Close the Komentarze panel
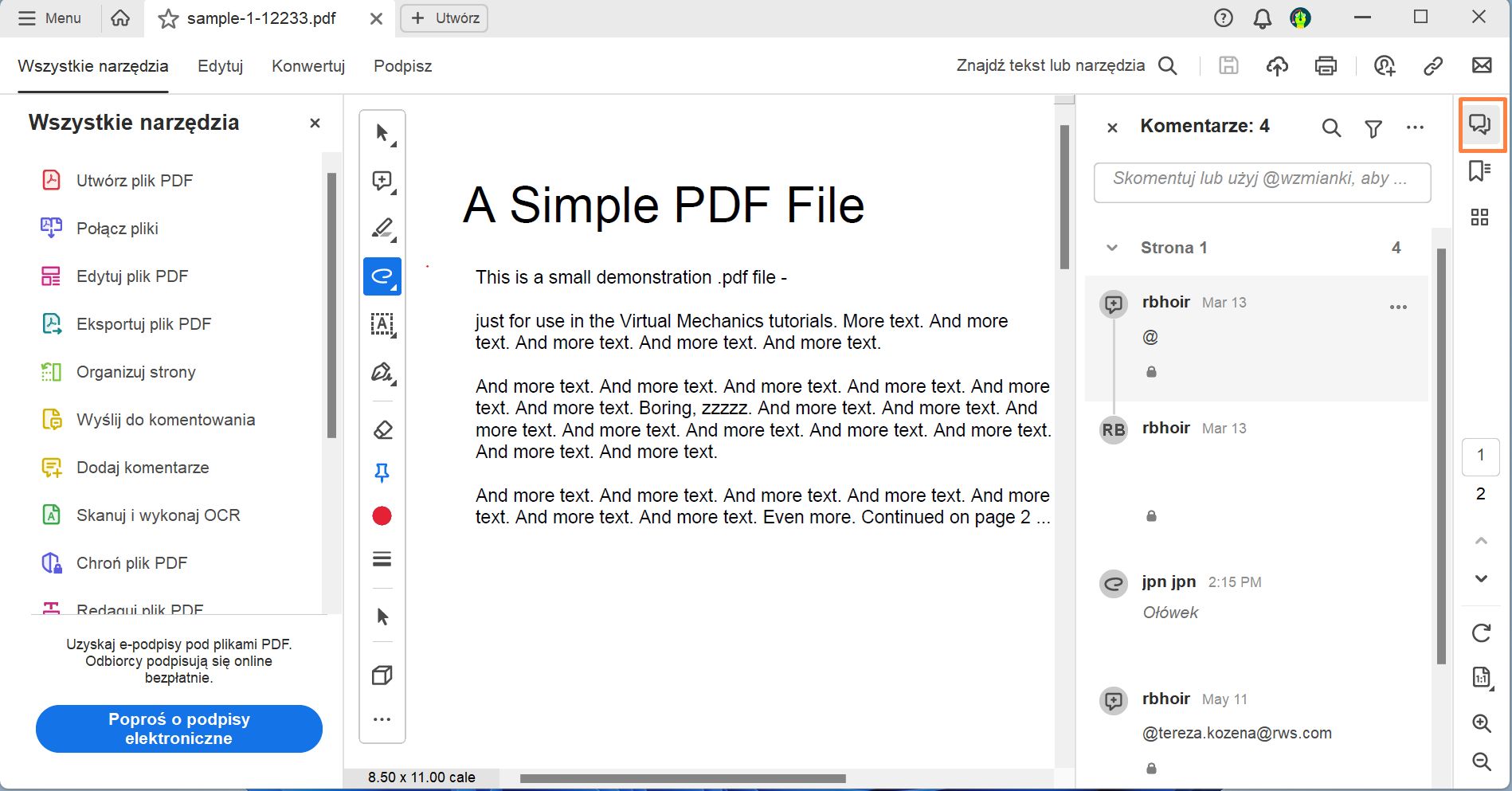 [1113, 127]
